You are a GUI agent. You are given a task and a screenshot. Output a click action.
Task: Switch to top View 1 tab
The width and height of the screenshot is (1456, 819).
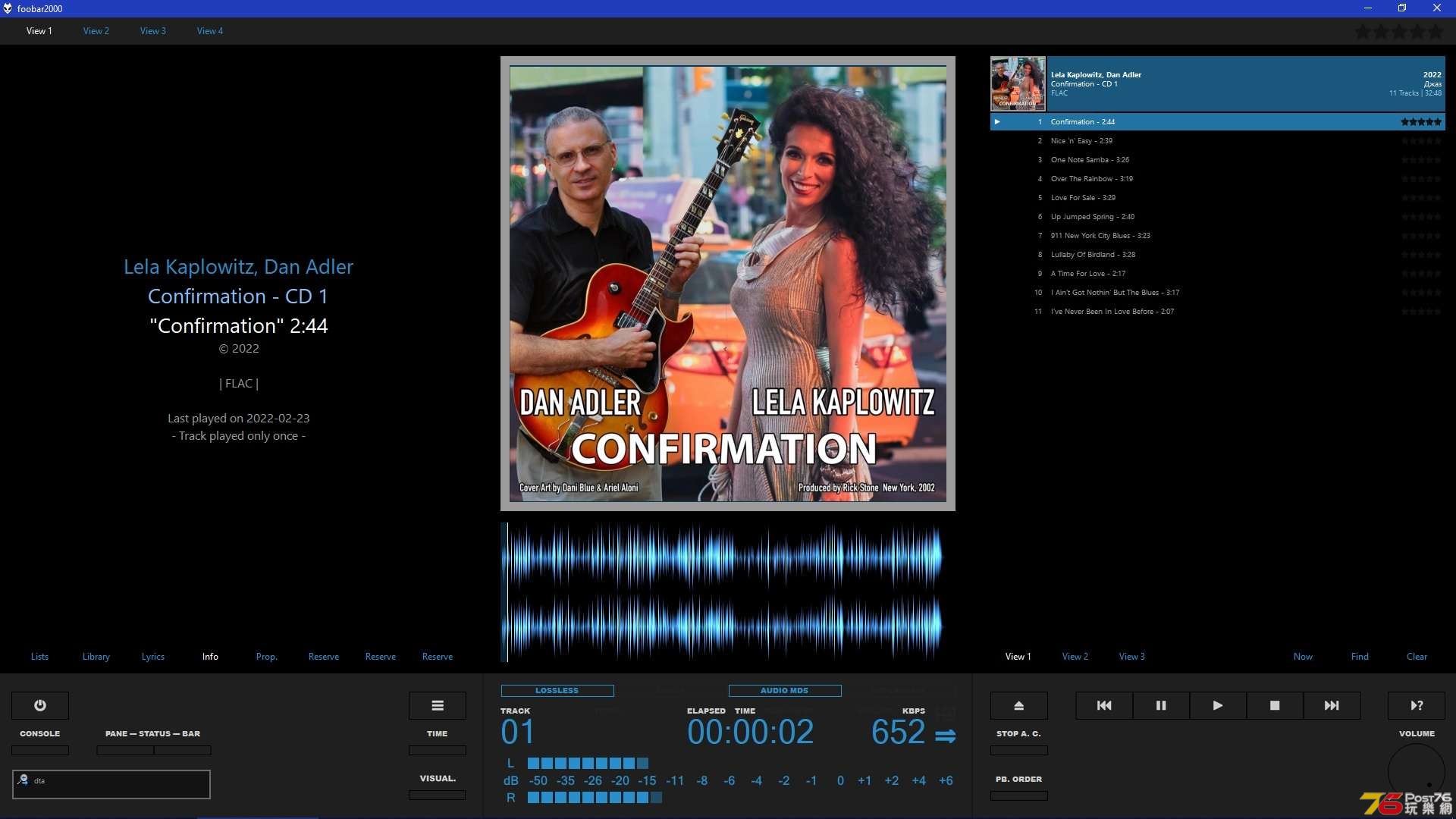click(39, 31)
